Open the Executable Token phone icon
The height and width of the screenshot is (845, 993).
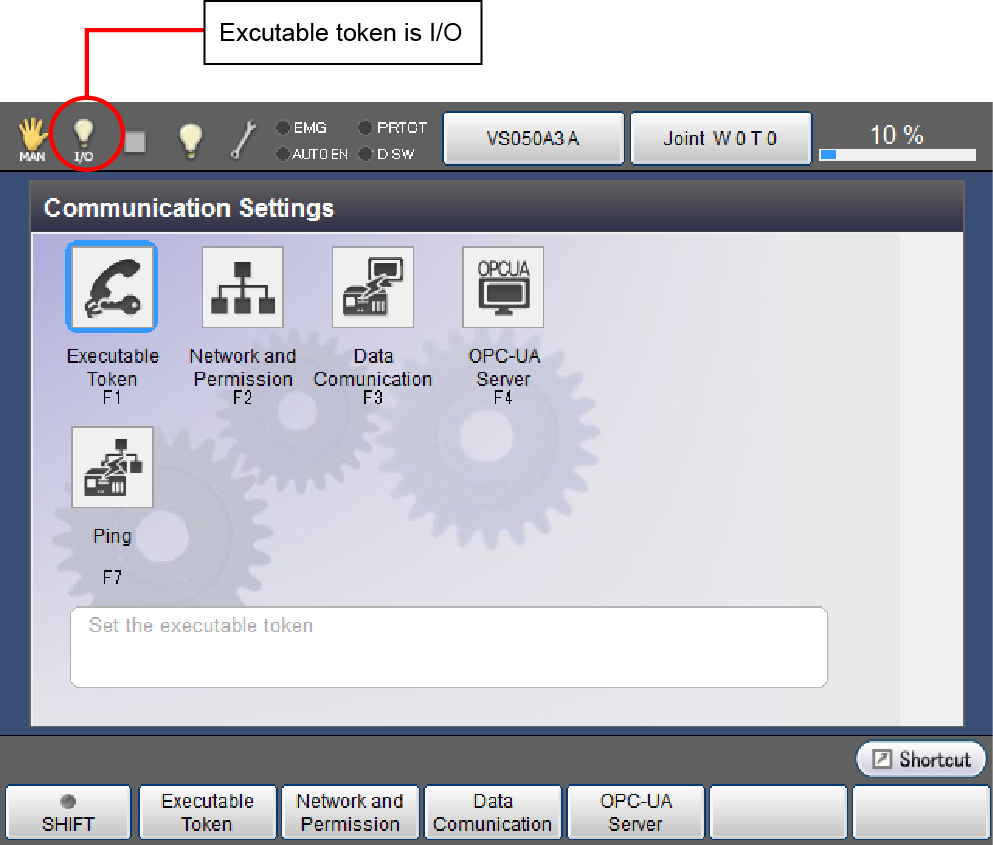(x=111, y=287)
